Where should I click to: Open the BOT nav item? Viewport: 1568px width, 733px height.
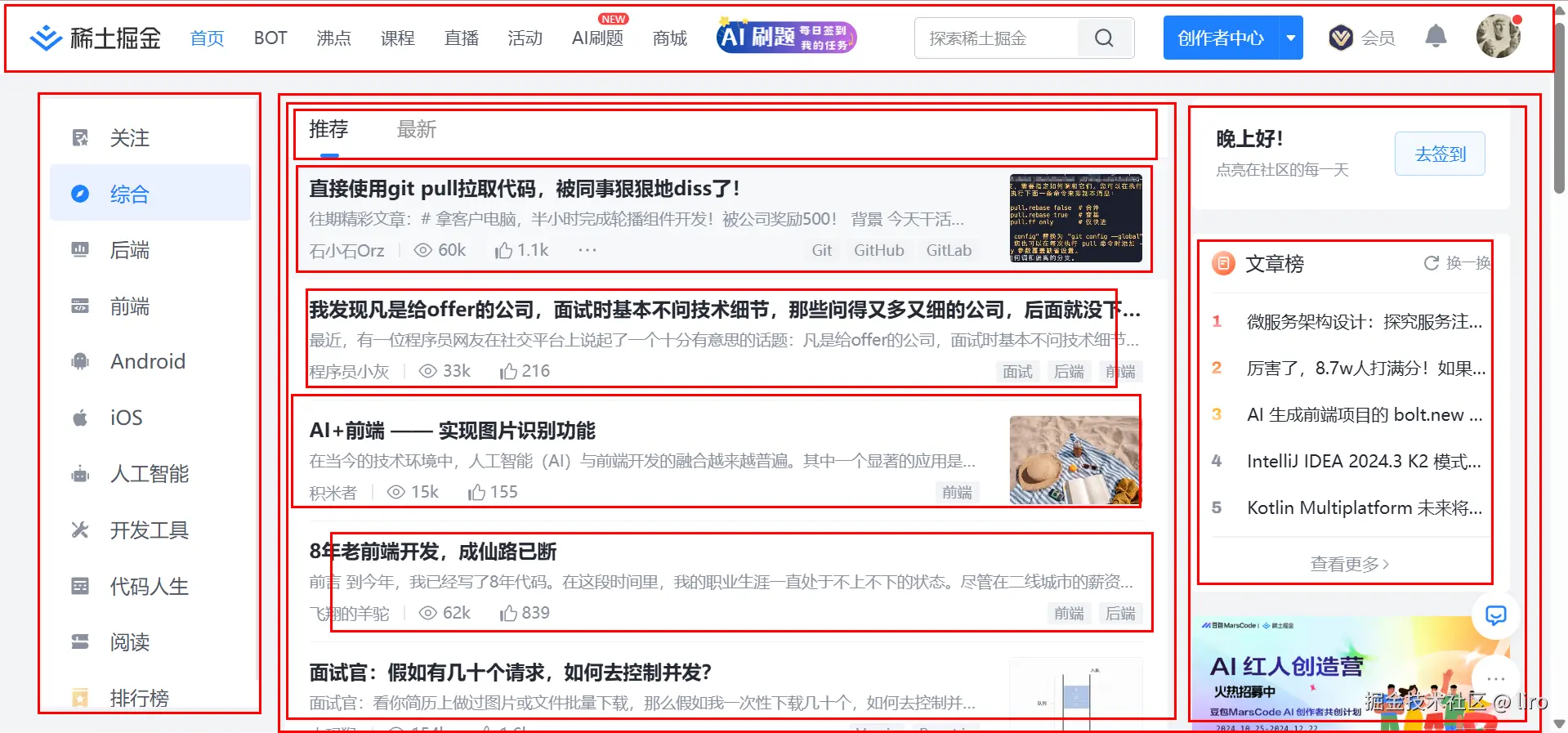click(270, 38)
